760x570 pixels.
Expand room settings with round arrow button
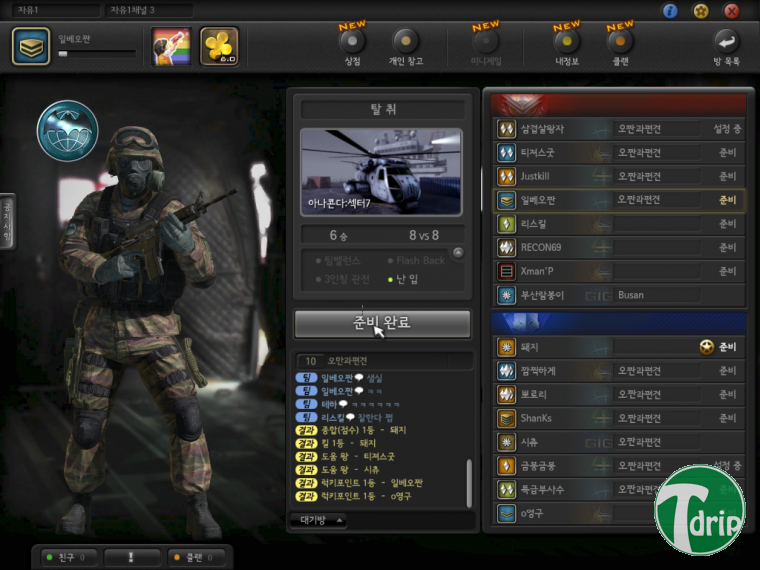[x=458, y=253]
